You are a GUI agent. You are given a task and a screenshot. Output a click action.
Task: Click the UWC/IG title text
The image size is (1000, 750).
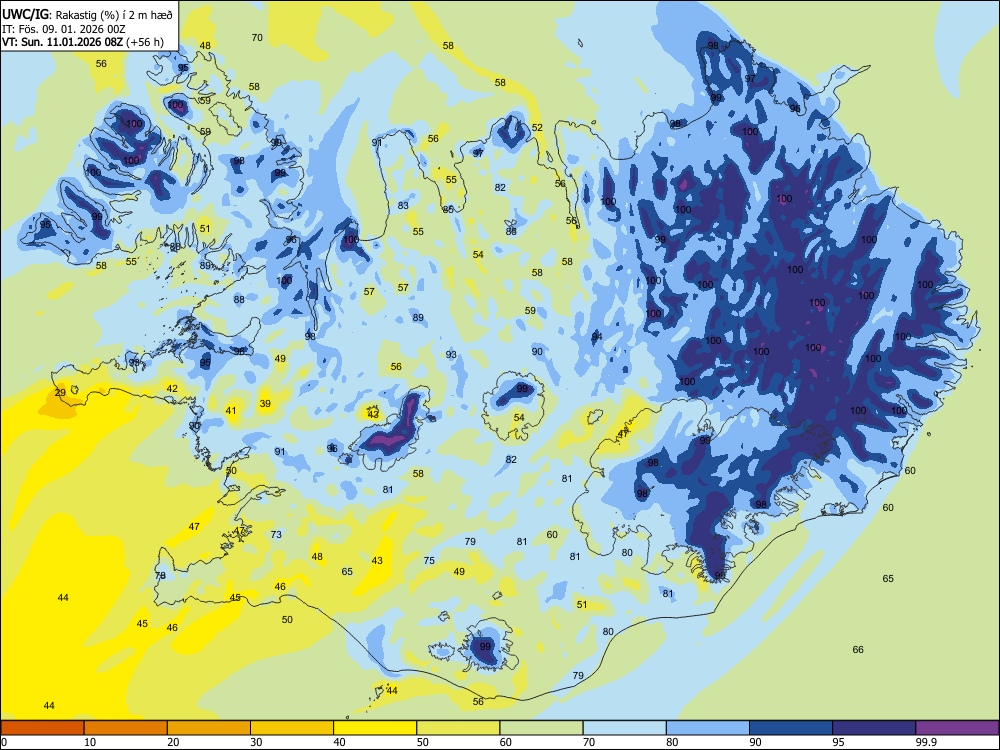click(x=25, y=14)
